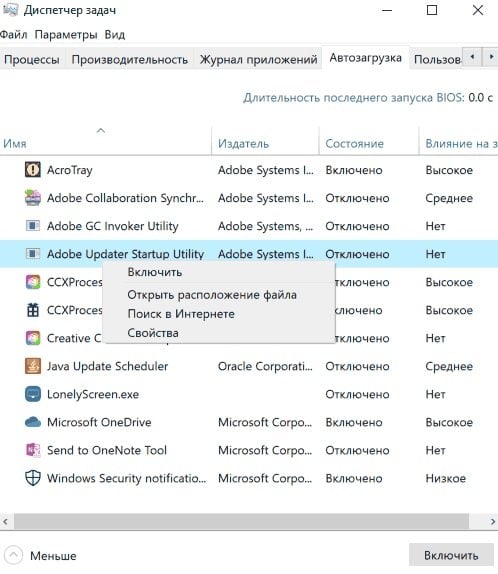Click the Send to OneNote Tool icon

[x=33, y=450]
